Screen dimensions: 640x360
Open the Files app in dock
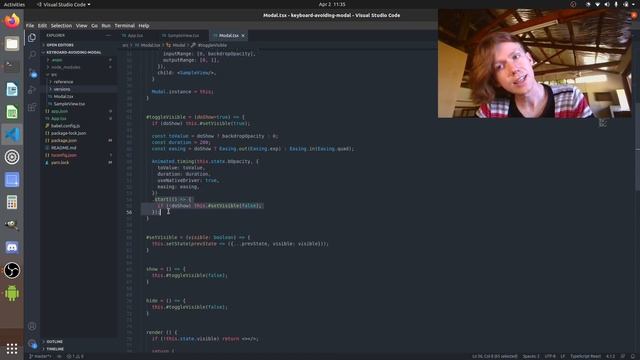[12, 43]
